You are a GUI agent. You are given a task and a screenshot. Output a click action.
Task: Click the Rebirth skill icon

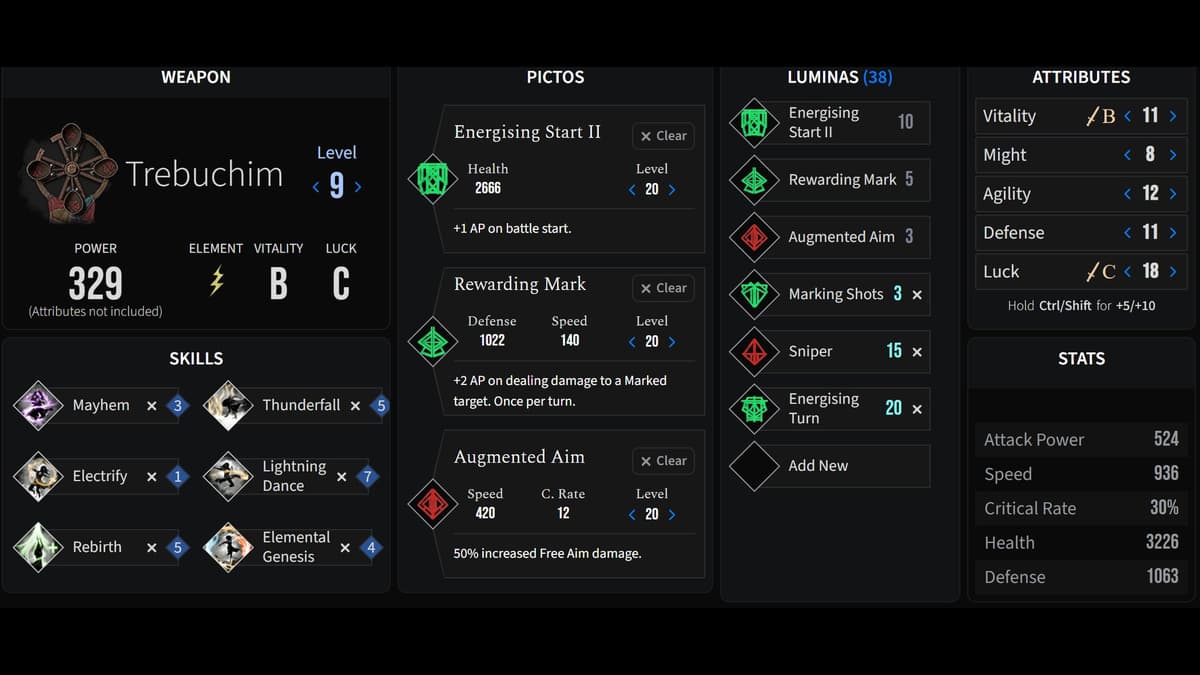pos(38,547)
